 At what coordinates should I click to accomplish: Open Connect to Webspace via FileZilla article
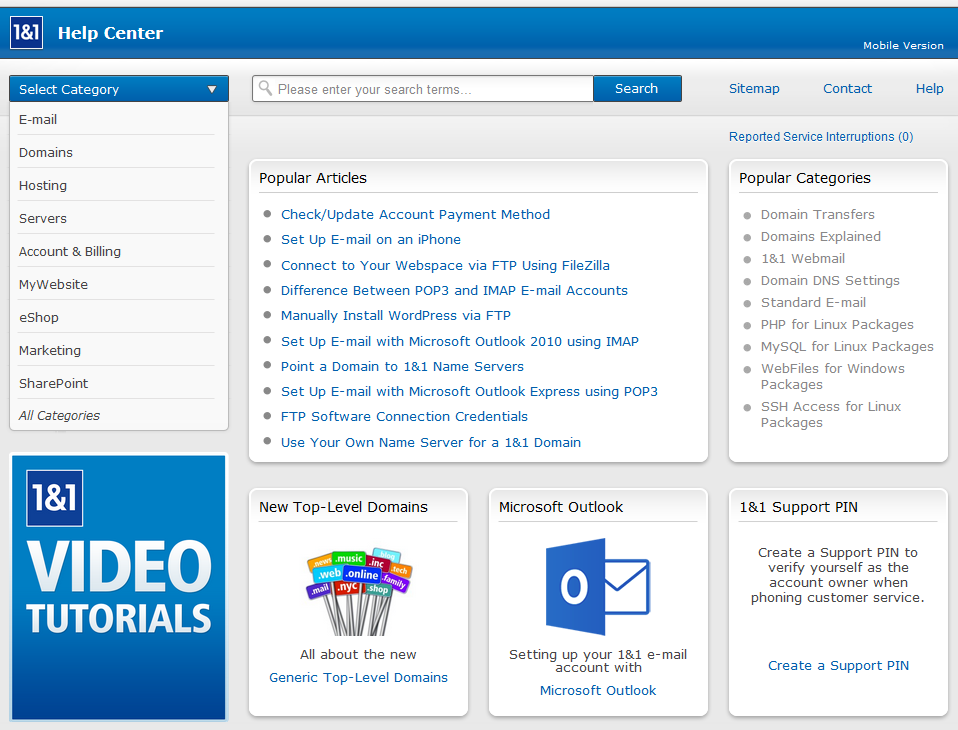point(445,266)
